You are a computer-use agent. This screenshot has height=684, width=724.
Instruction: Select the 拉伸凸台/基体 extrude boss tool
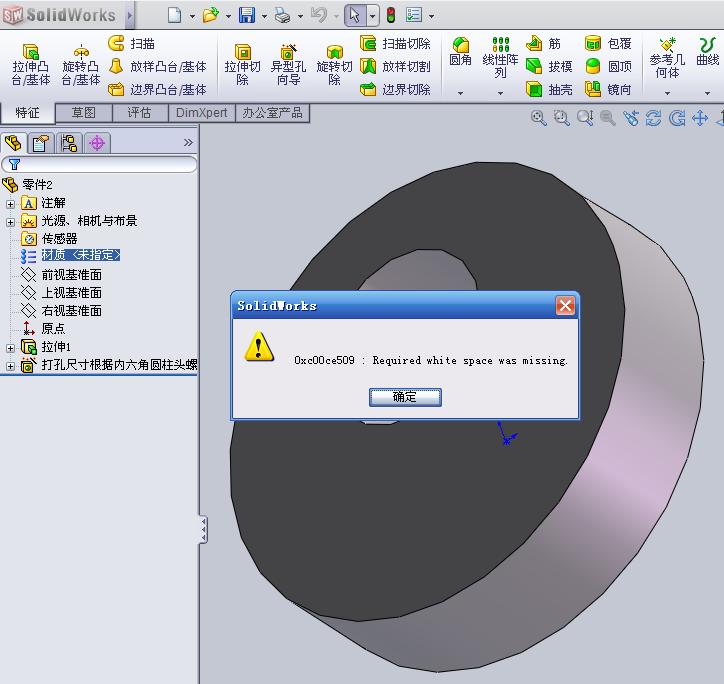pos(30,65)
